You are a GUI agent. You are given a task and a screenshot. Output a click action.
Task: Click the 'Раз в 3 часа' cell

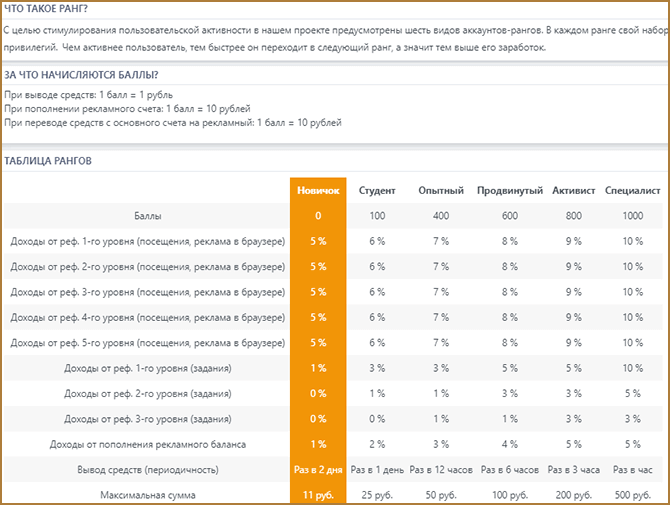(x=573, y=470)
